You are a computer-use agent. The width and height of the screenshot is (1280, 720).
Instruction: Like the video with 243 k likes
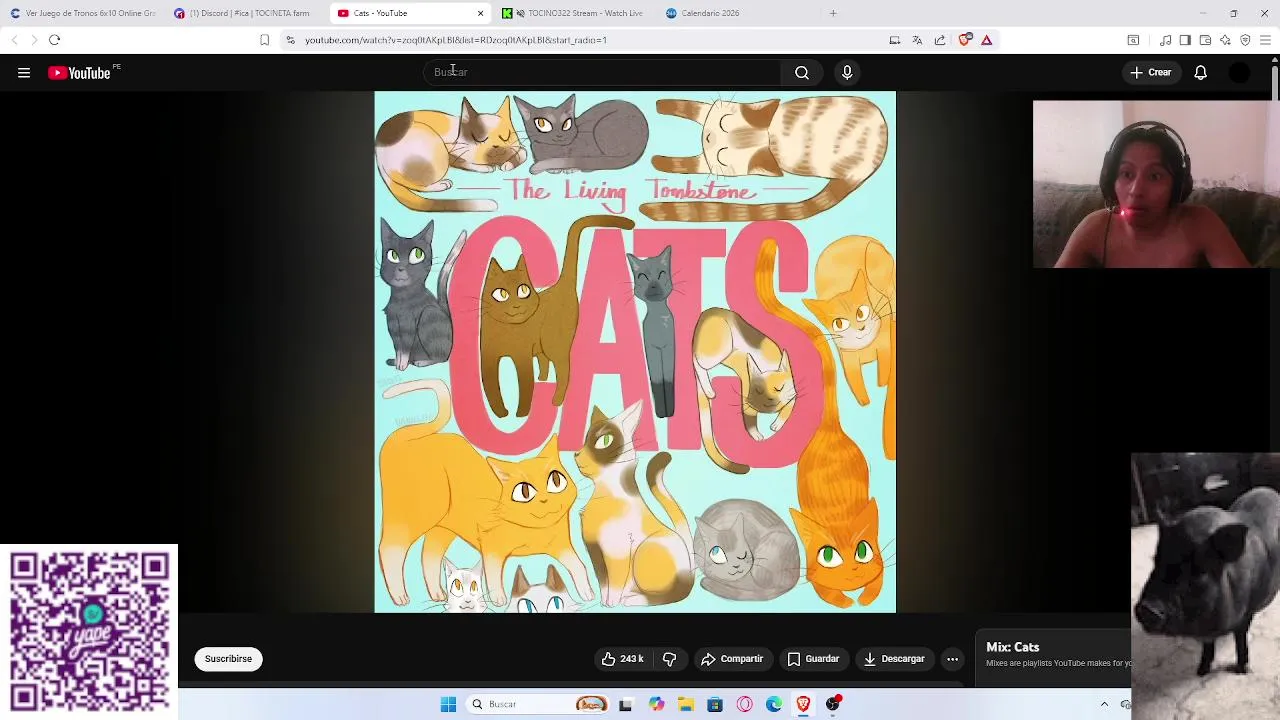pyautogui.click(x=622, y=659)
